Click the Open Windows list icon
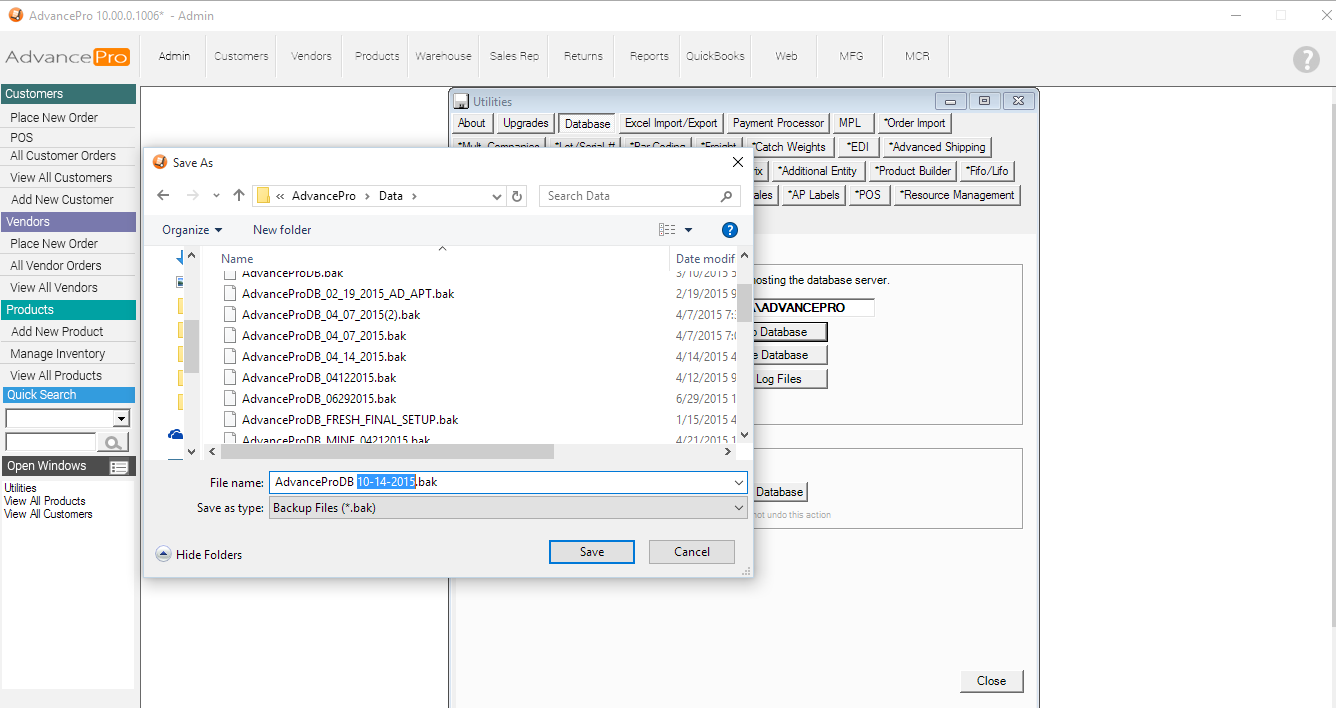The image size is (1336, 708). [119, 467]
